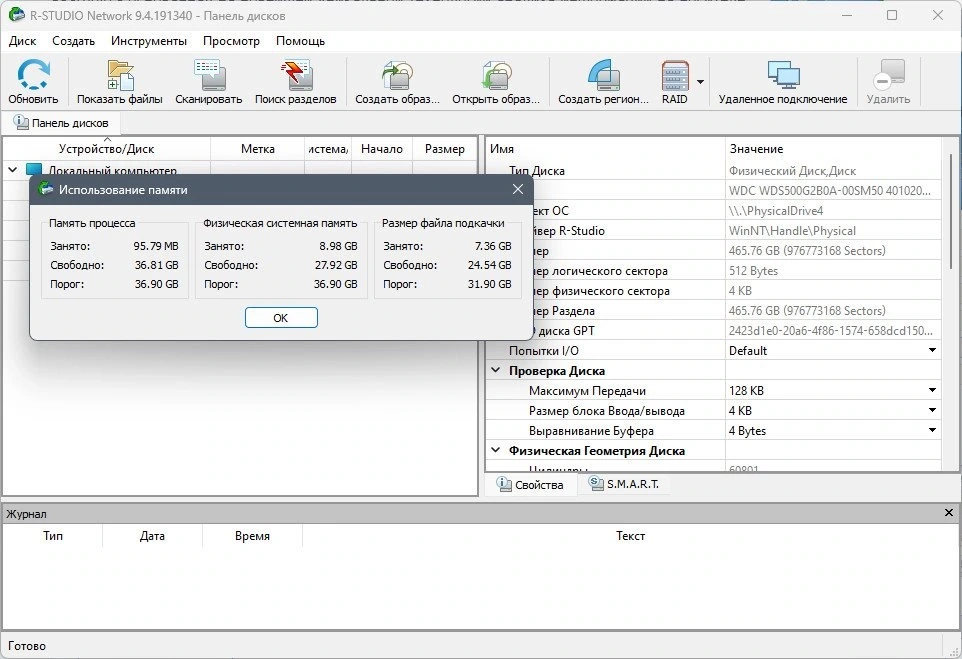Open RAID dropdown arrow in toolbar
The height and width of the screenshot is (659, 962).
coord(701,82)
